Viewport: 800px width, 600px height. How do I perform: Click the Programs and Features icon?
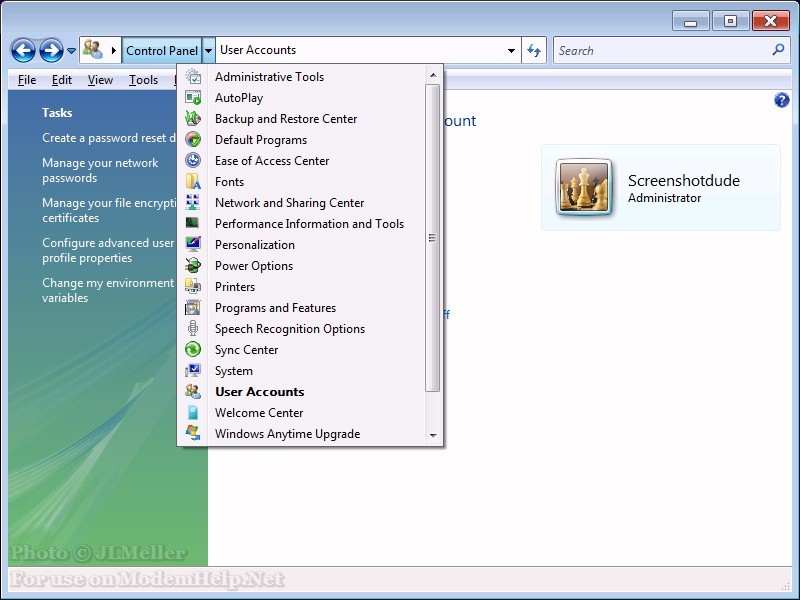click(193, 307)
